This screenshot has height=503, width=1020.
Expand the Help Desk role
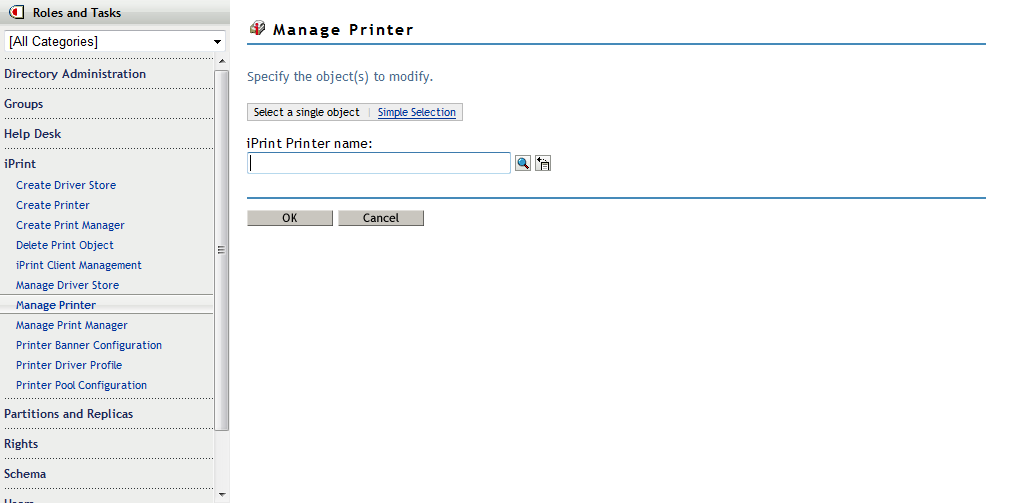tap(33, 134)
